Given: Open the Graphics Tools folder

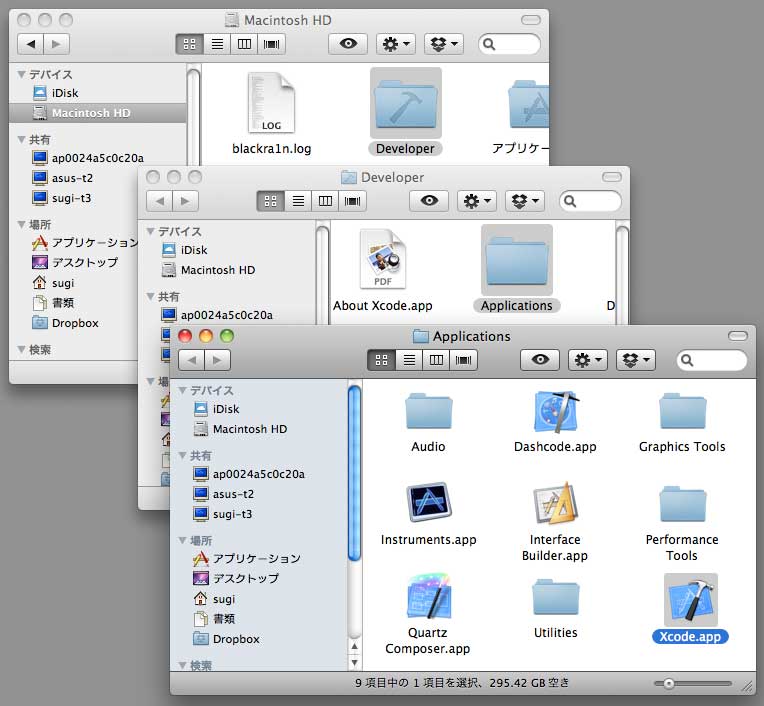Looking at the screenshot, I should click(682, 412).
